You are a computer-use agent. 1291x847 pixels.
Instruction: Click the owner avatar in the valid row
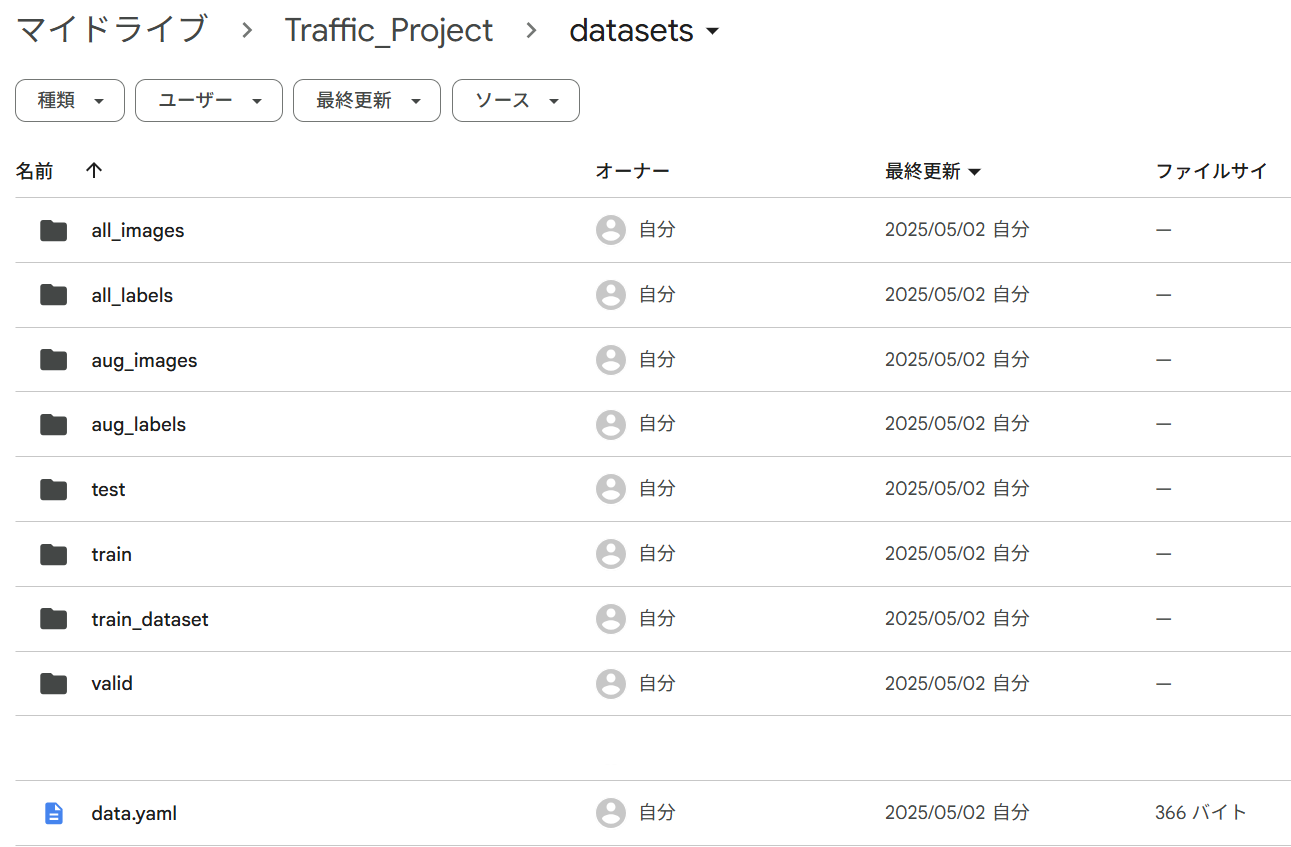tap(611, 684)
